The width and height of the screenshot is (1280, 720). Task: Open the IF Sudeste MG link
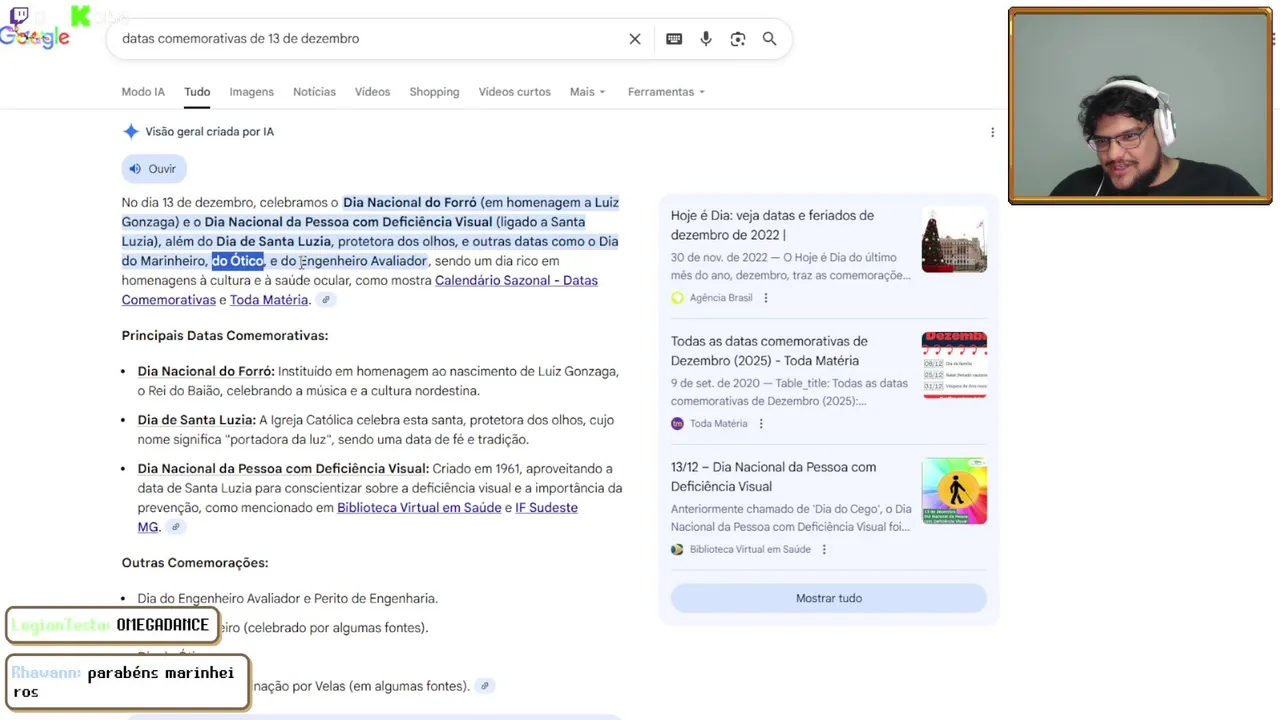(x=546, y=508)
